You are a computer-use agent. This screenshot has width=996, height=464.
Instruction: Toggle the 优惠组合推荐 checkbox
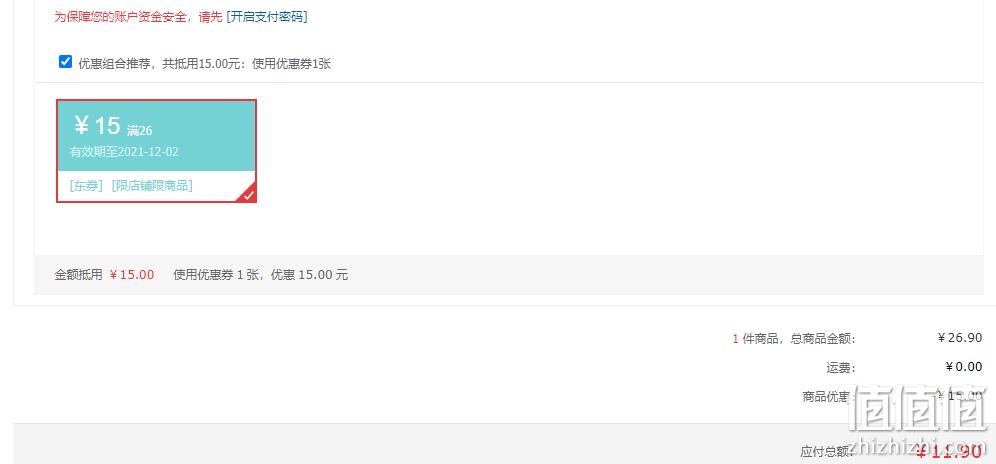tap(65, 62)
